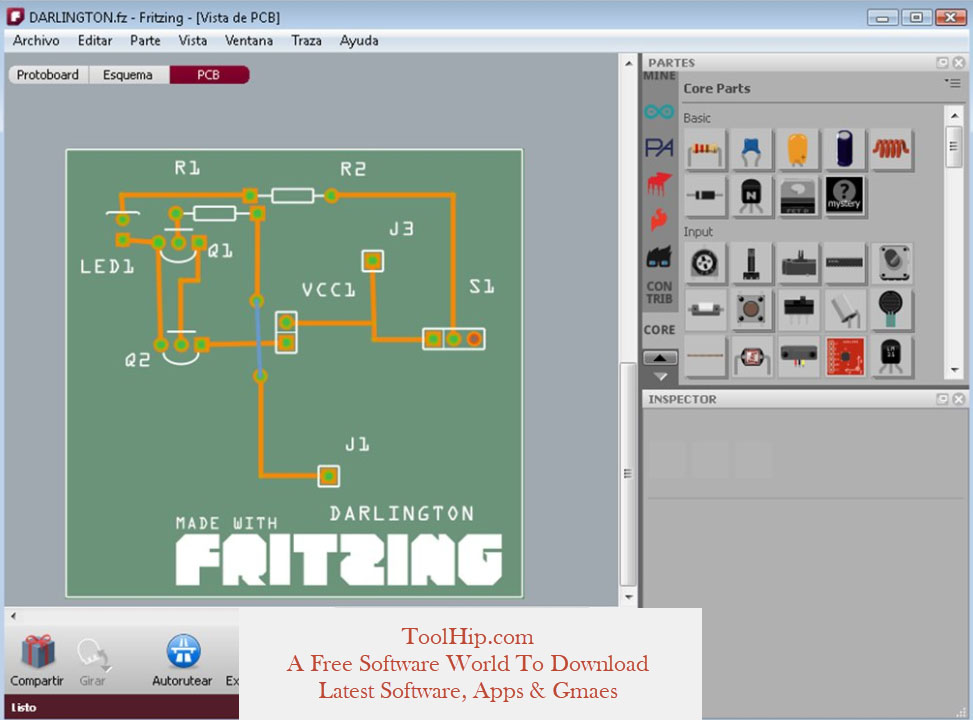Click the LED1 label on the PCB
Screen dimensions: 973x720
(107, 267)
